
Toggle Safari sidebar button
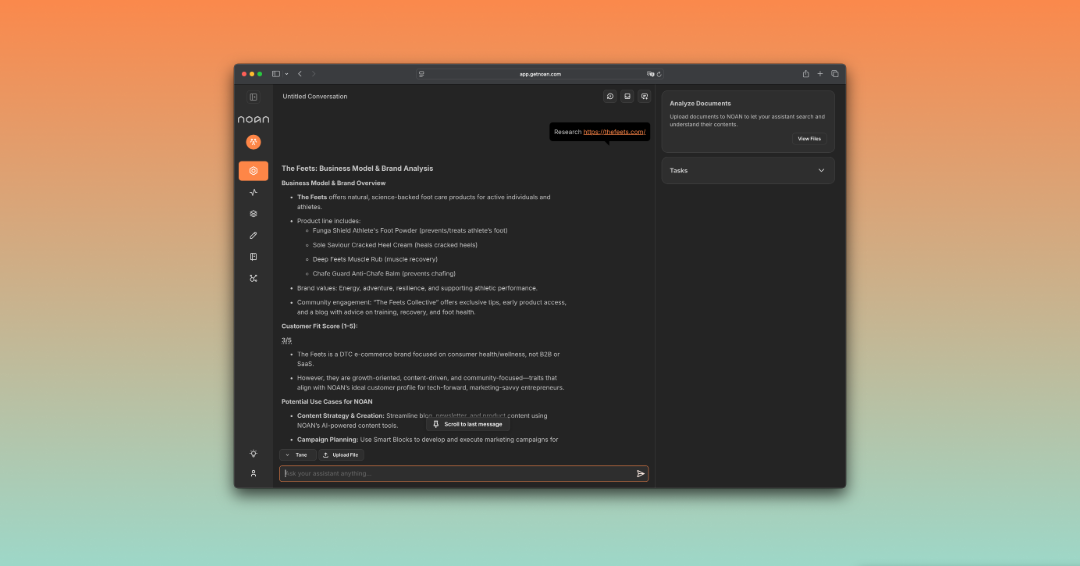pyautogui.click(x=276, y=74)
